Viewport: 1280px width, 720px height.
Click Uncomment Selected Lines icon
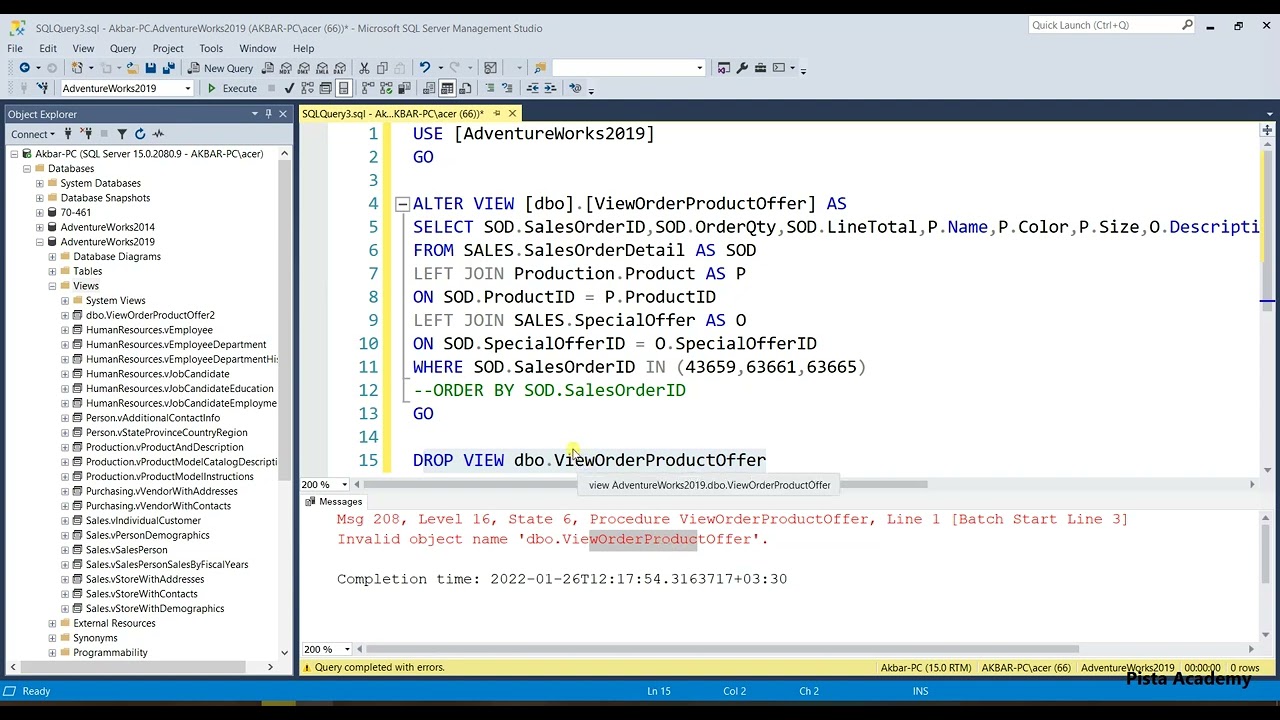[508, 88]
